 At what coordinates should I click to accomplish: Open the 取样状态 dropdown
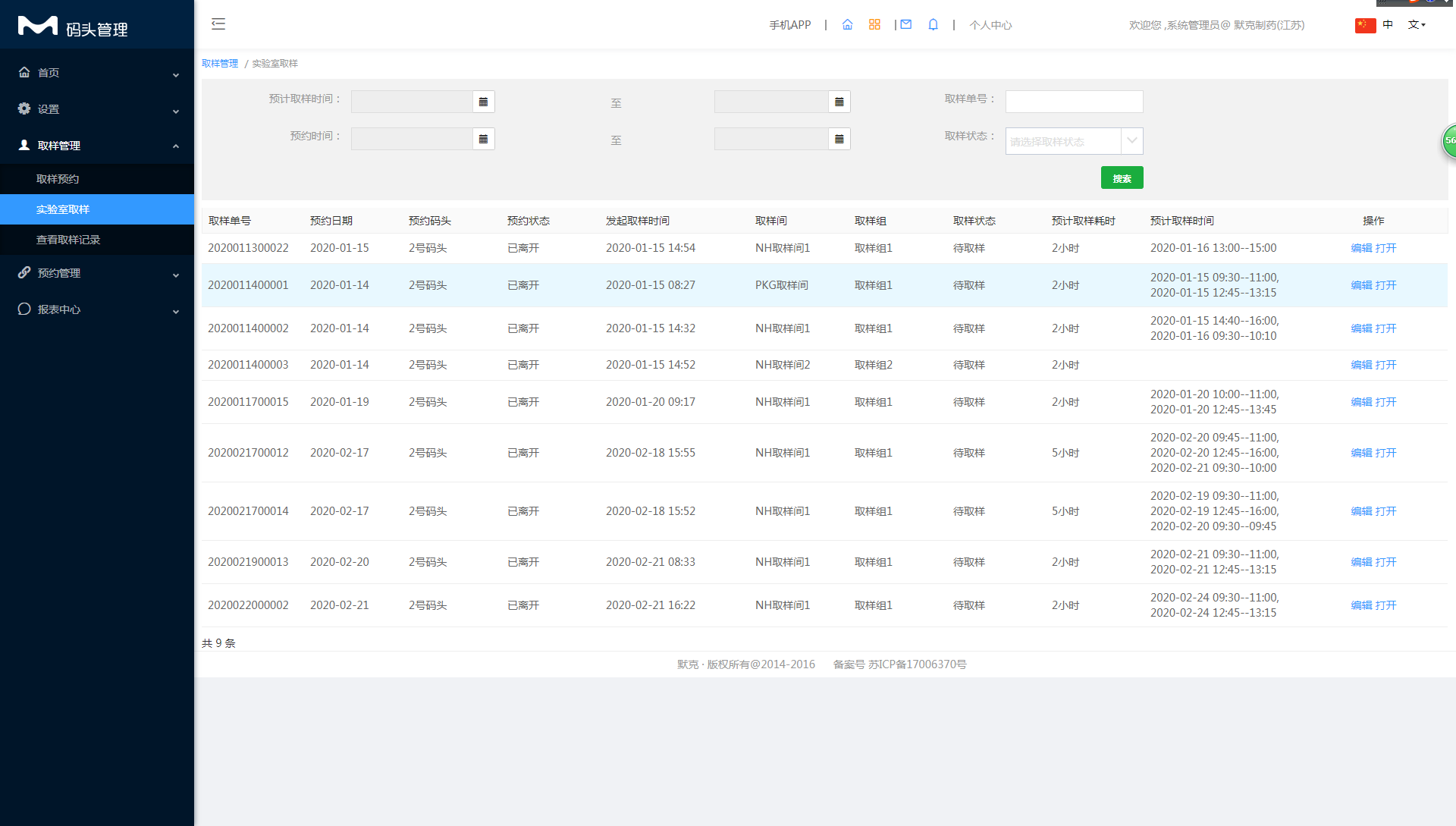click(x=1074, y=141)
